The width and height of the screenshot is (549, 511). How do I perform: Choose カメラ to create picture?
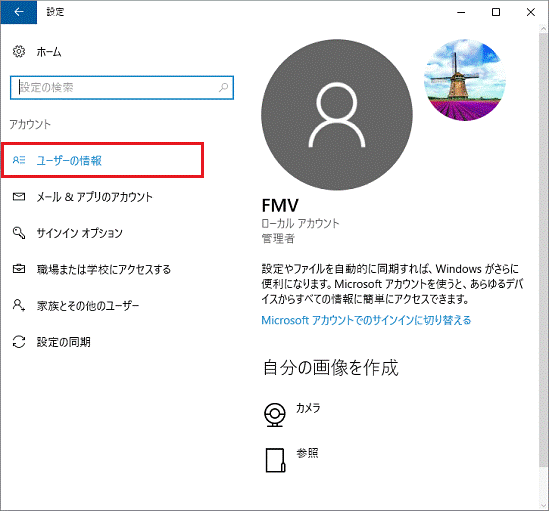point(308,408)
